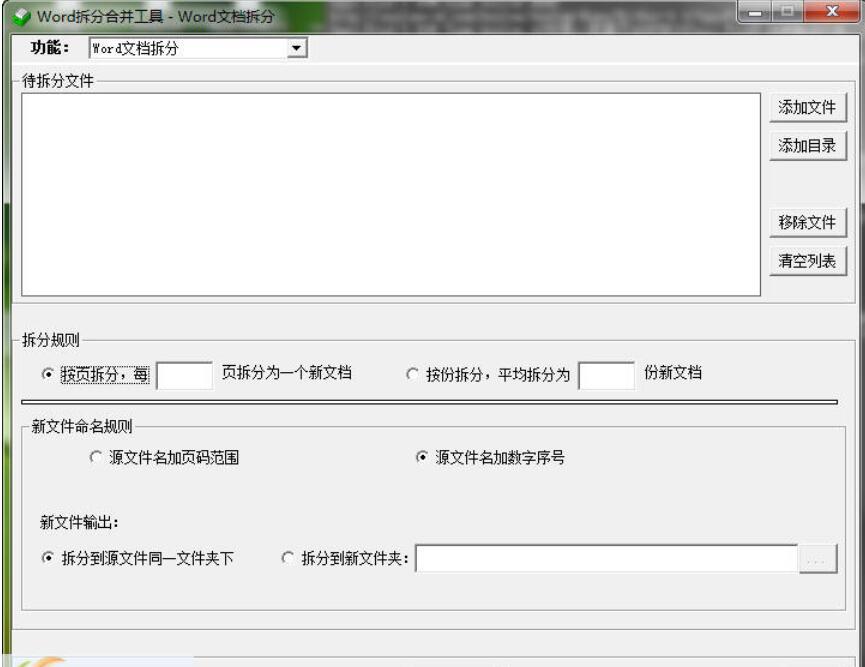Click the new folder path input field
Screen dimensions: 865x667
tap(606, 558)
